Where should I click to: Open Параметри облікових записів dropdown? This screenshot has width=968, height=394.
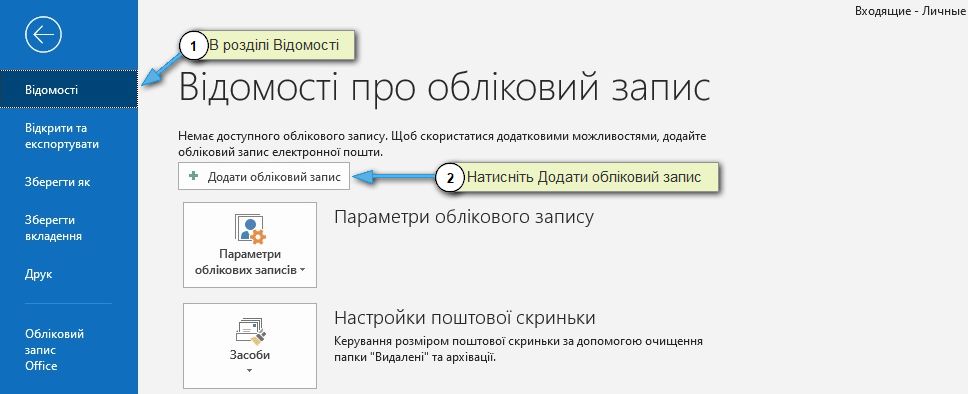coord(250,245)
